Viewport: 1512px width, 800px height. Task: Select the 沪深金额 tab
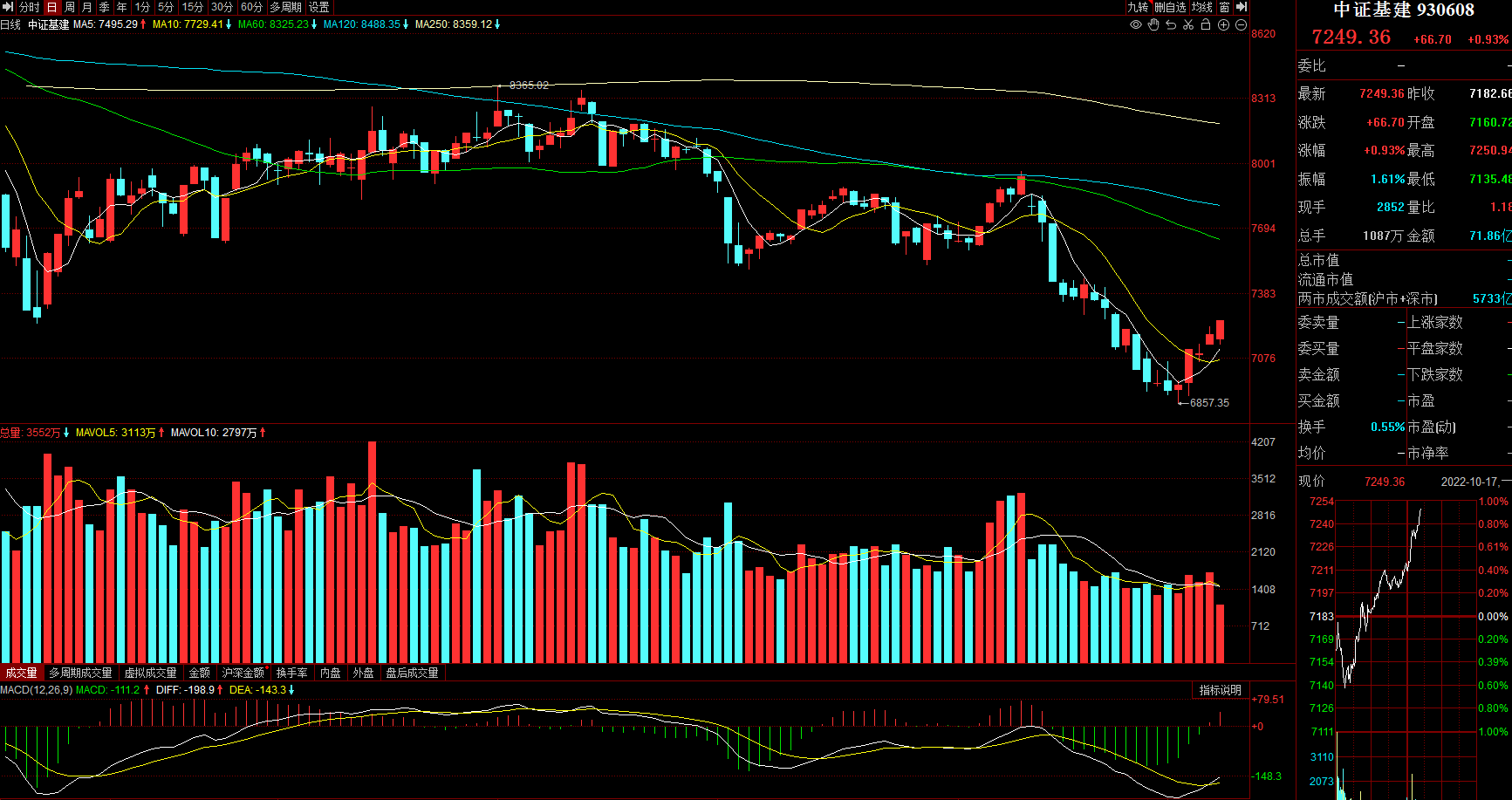243,673
